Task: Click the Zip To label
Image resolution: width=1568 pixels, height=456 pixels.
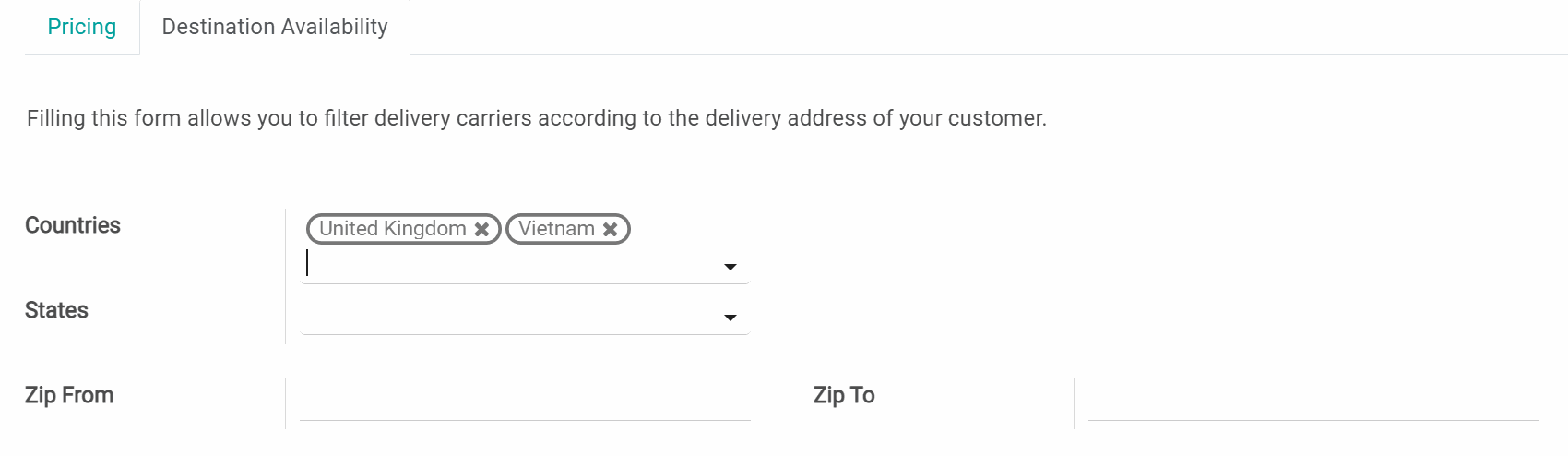Action: coord(844,395)
